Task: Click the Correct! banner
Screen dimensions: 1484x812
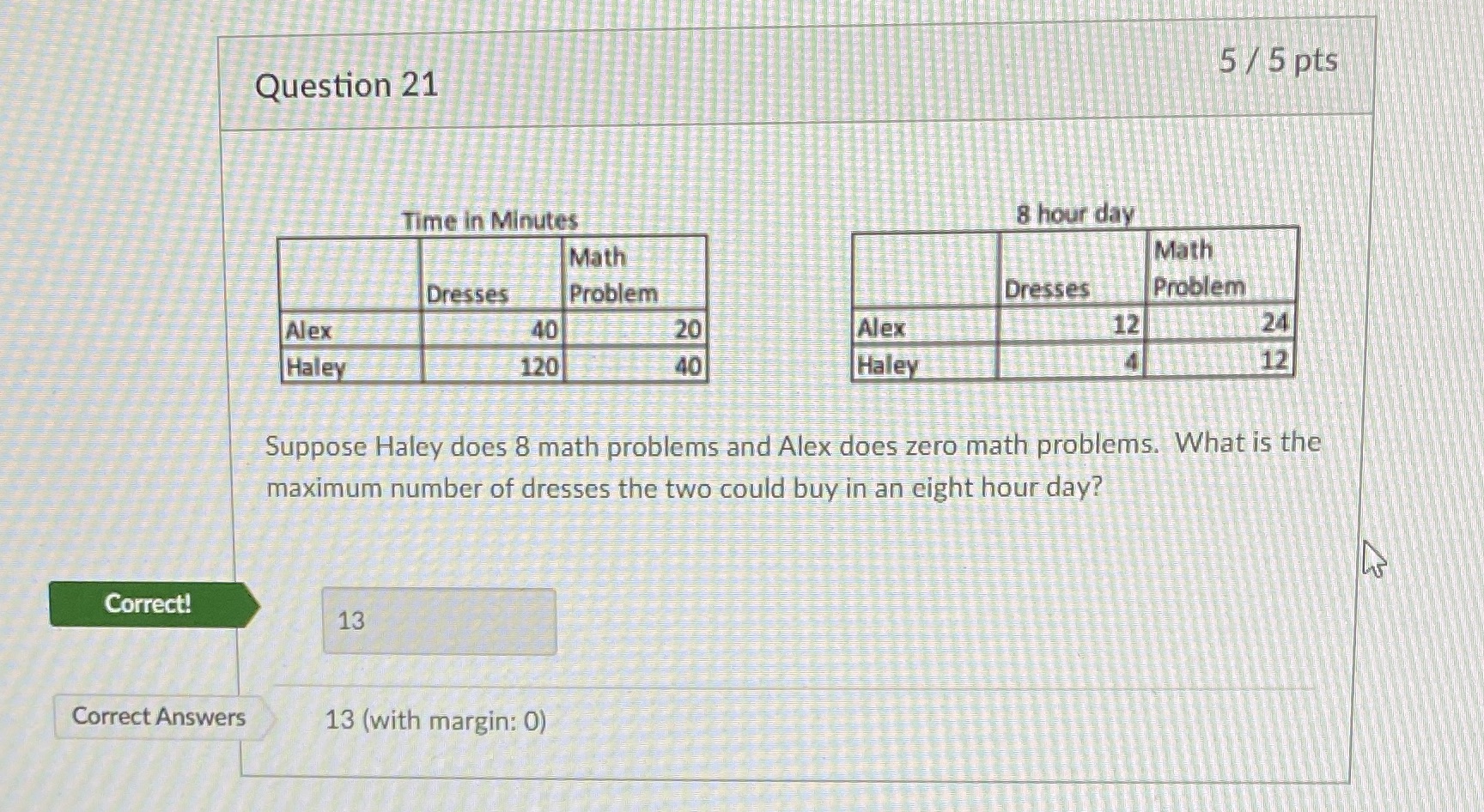Action: tap(148, 605)
